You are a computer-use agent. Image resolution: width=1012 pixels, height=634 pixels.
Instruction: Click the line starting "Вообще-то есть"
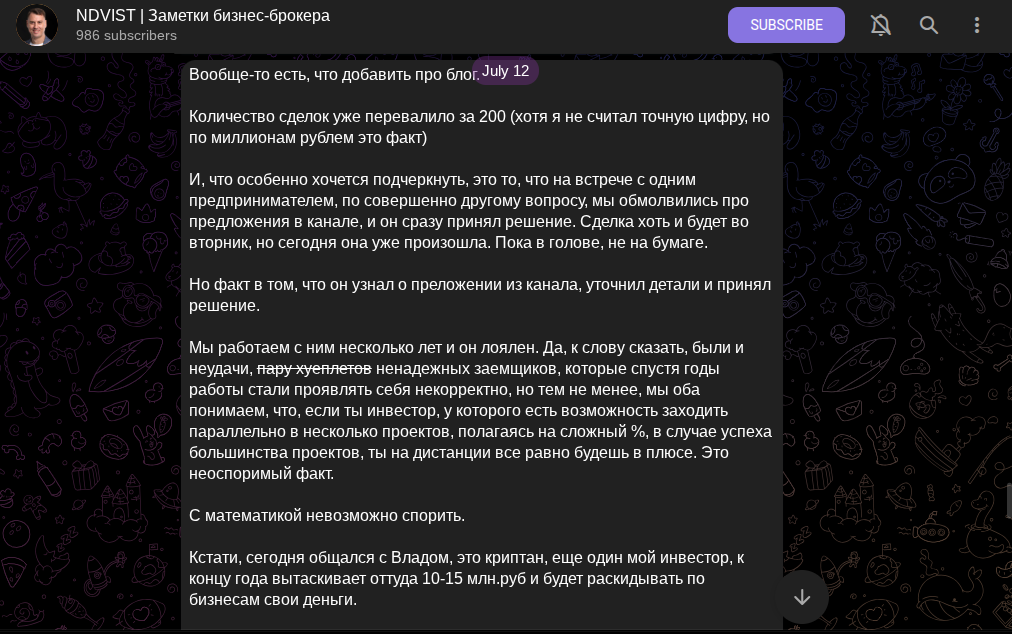[334, 74]
